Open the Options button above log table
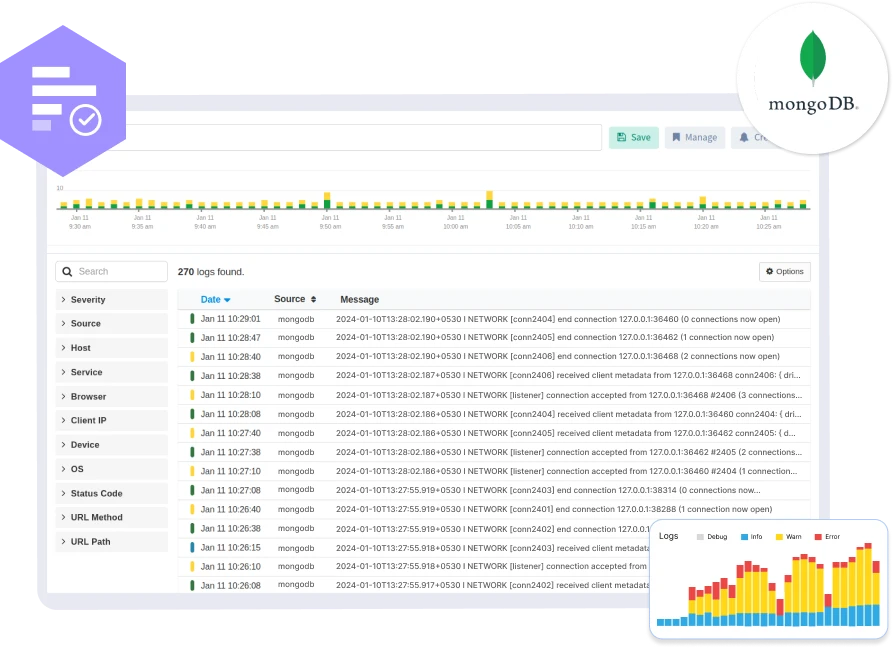893x648 pixels. tap(784, 272)
